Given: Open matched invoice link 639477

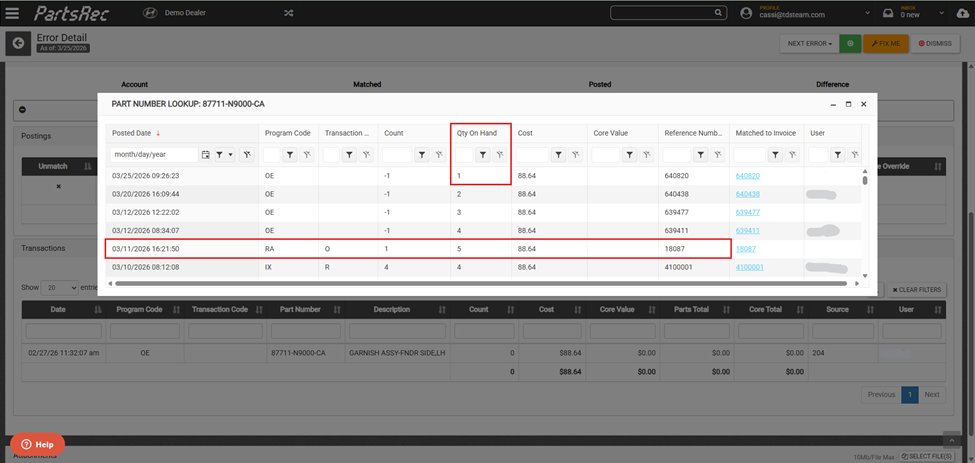Looking at the screenshot, I should (747, 213).
